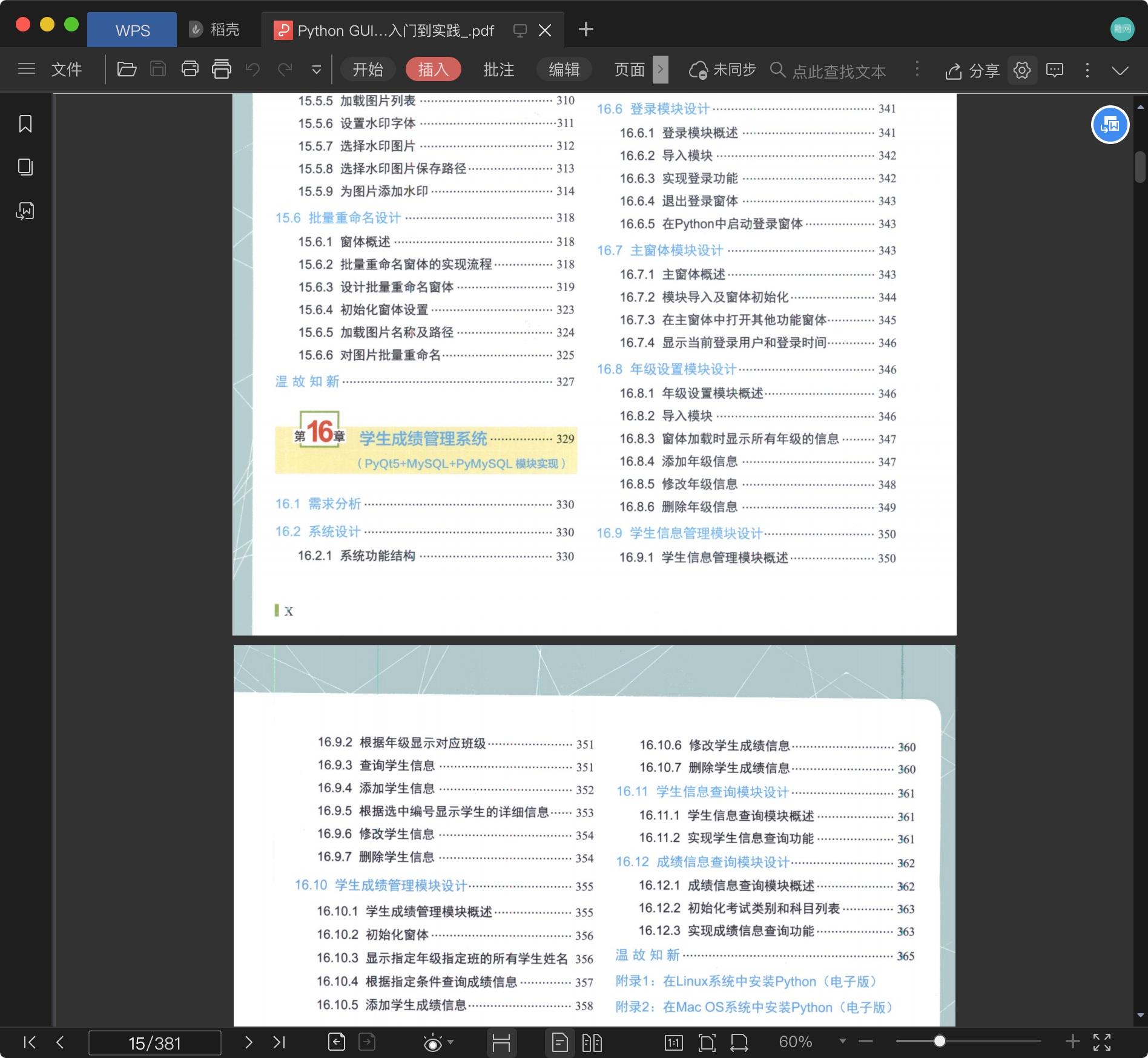Click the 16.11 学生信息查询模块设计 entry
Screen dimensions: 1148x1058
point(702,792)
